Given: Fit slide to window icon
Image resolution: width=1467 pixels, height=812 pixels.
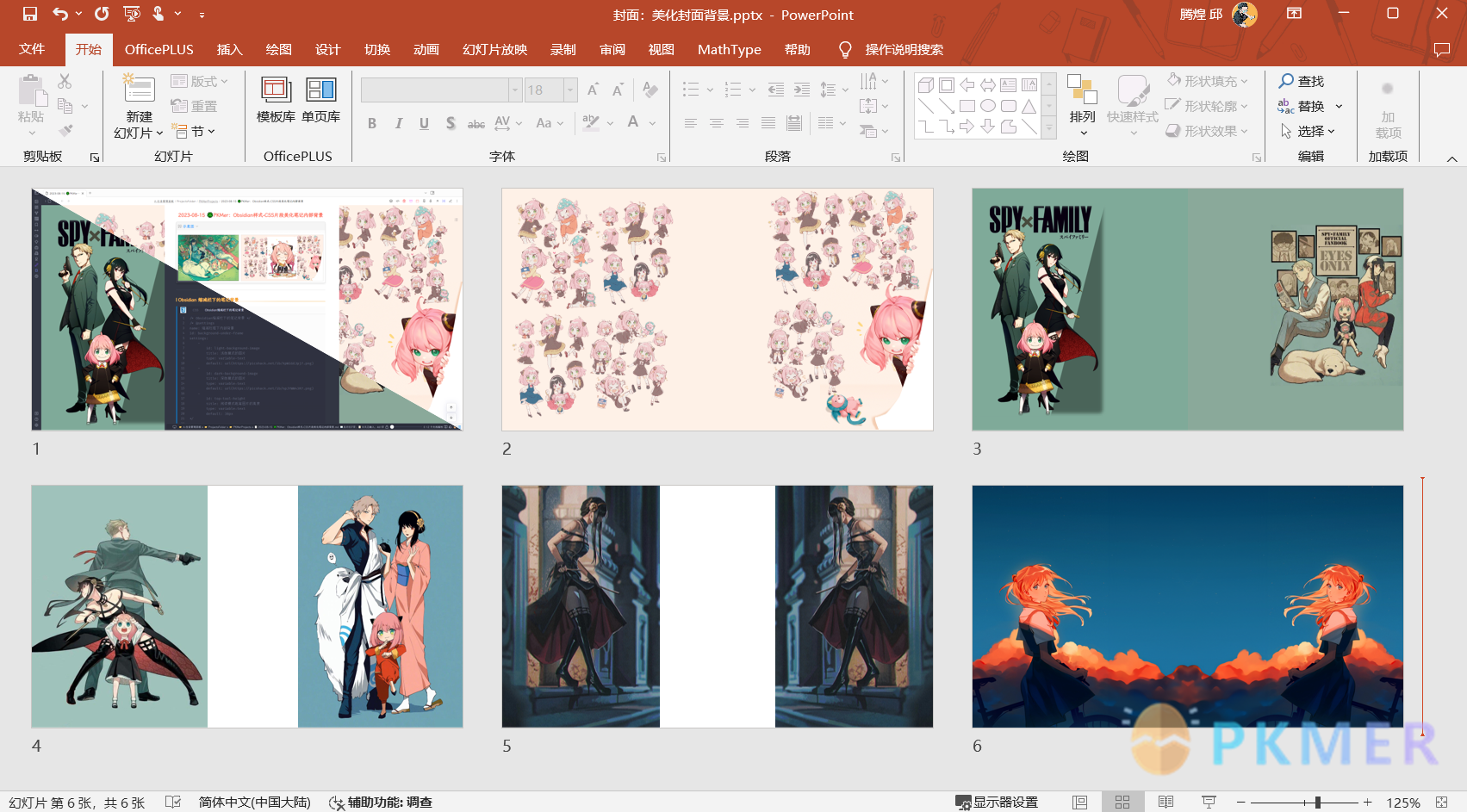Looking at the screenshot, I should coord(1441,802).
